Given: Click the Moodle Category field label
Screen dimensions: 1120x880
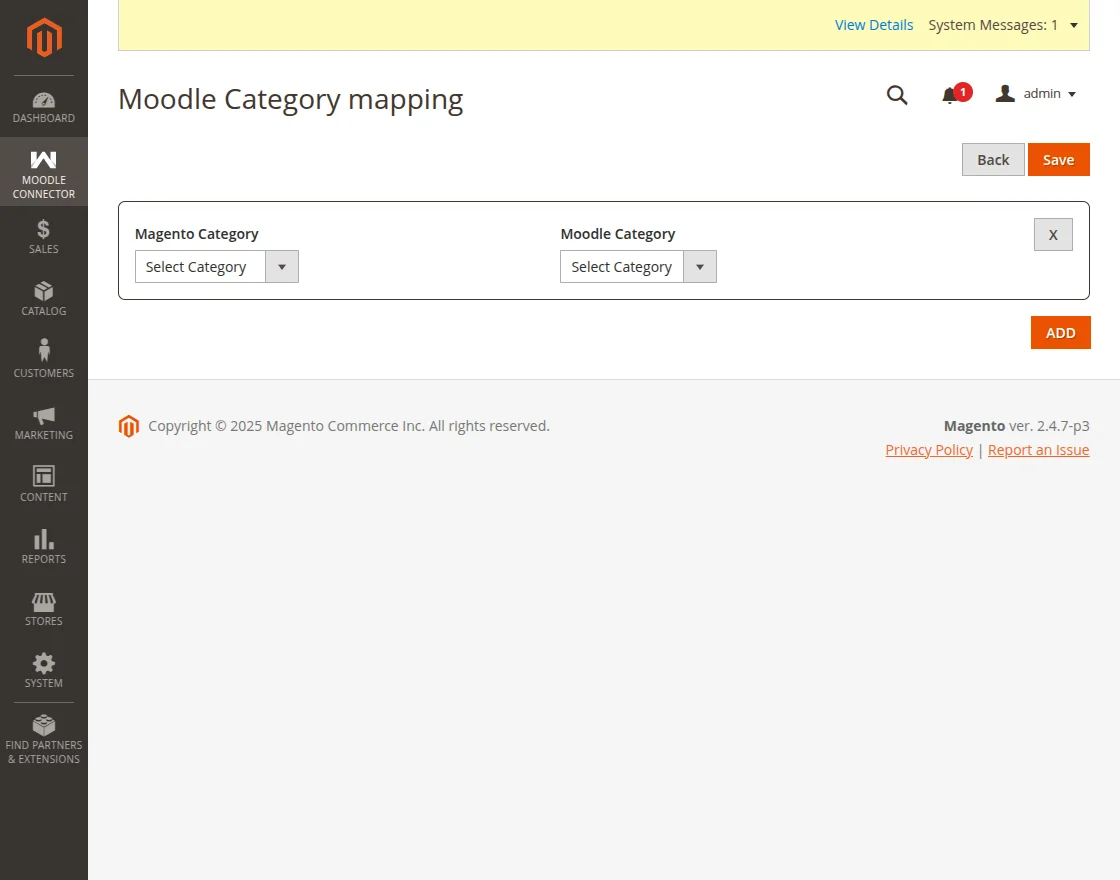Looking at the screenshot, I should point(618,234).
